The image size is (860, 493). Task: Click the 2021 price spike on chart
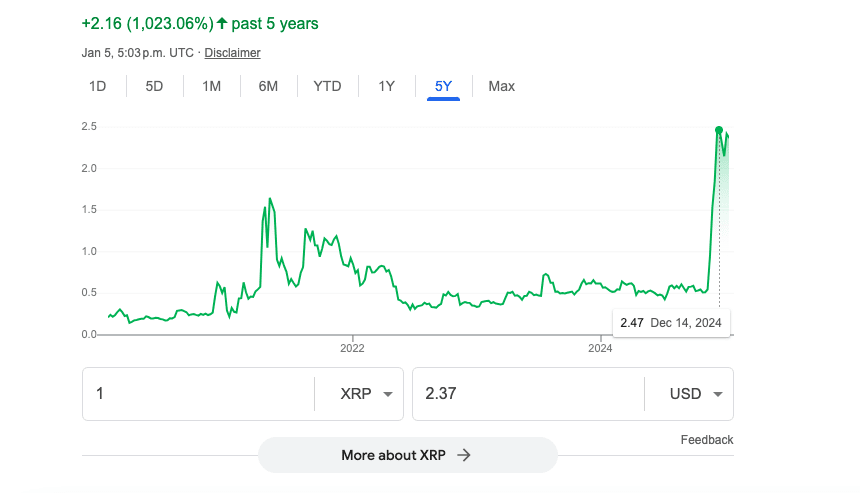coord(270,199)
